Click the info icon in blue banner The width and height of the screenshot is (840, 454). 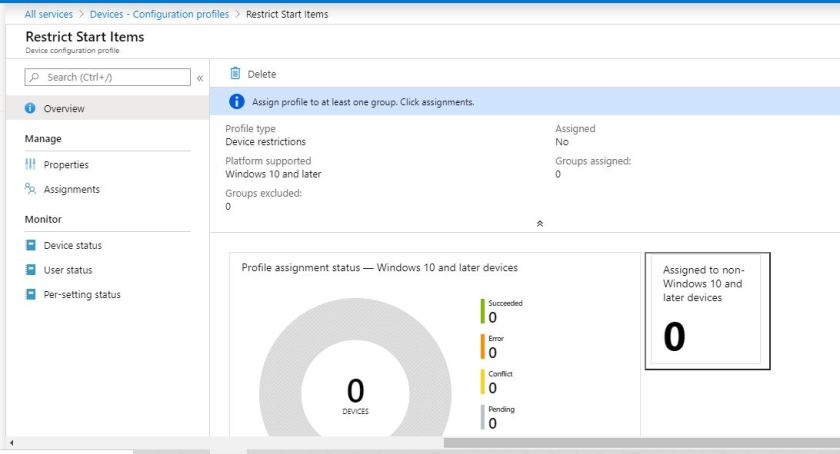237,102
